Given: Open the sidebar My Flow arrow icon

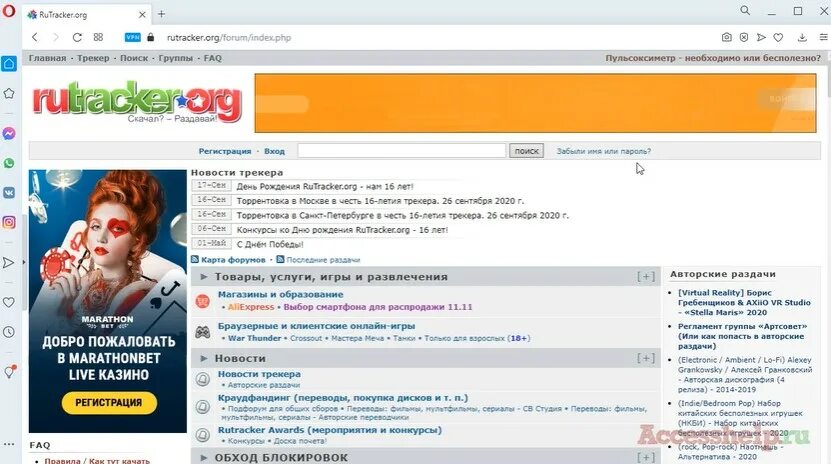Looking at the screenshot, I should [9, 263].
